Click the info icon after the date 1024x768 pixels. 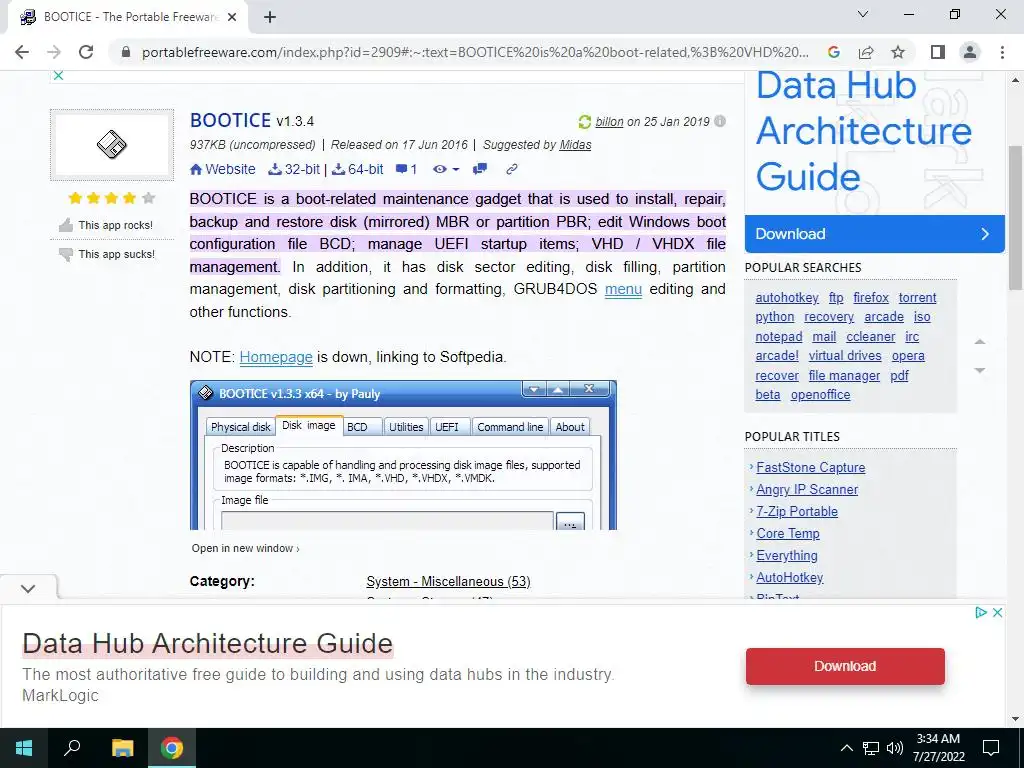point(720,121)
